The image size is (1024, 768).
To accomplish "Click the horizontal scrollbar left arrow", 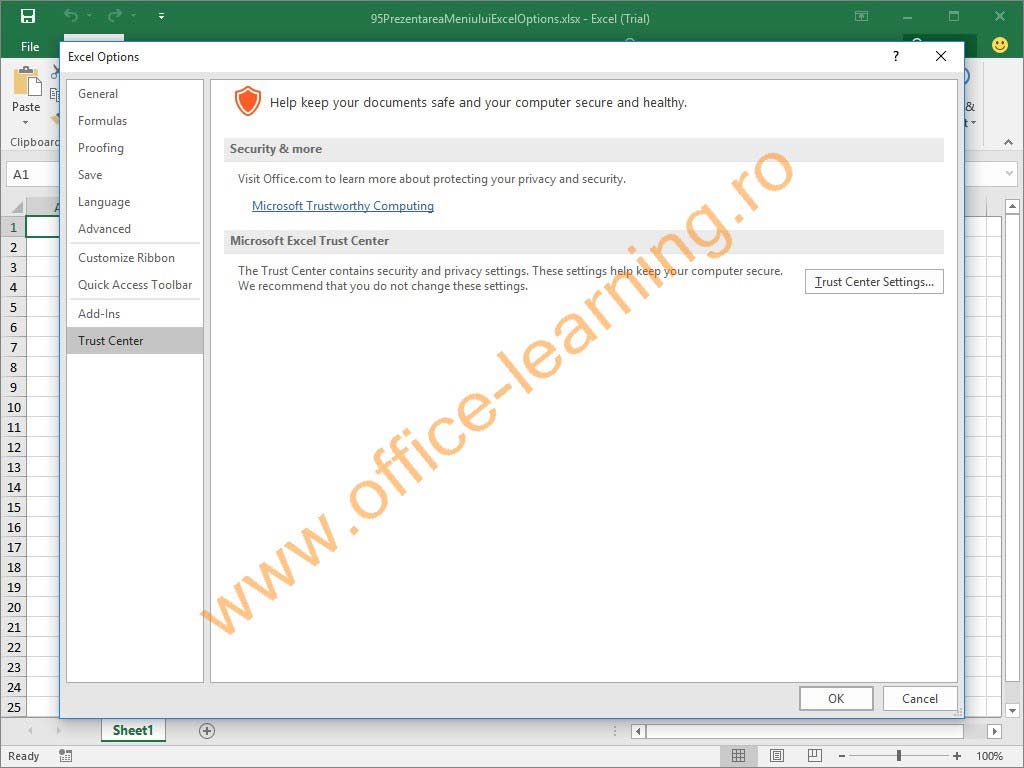I will (638, 731).
